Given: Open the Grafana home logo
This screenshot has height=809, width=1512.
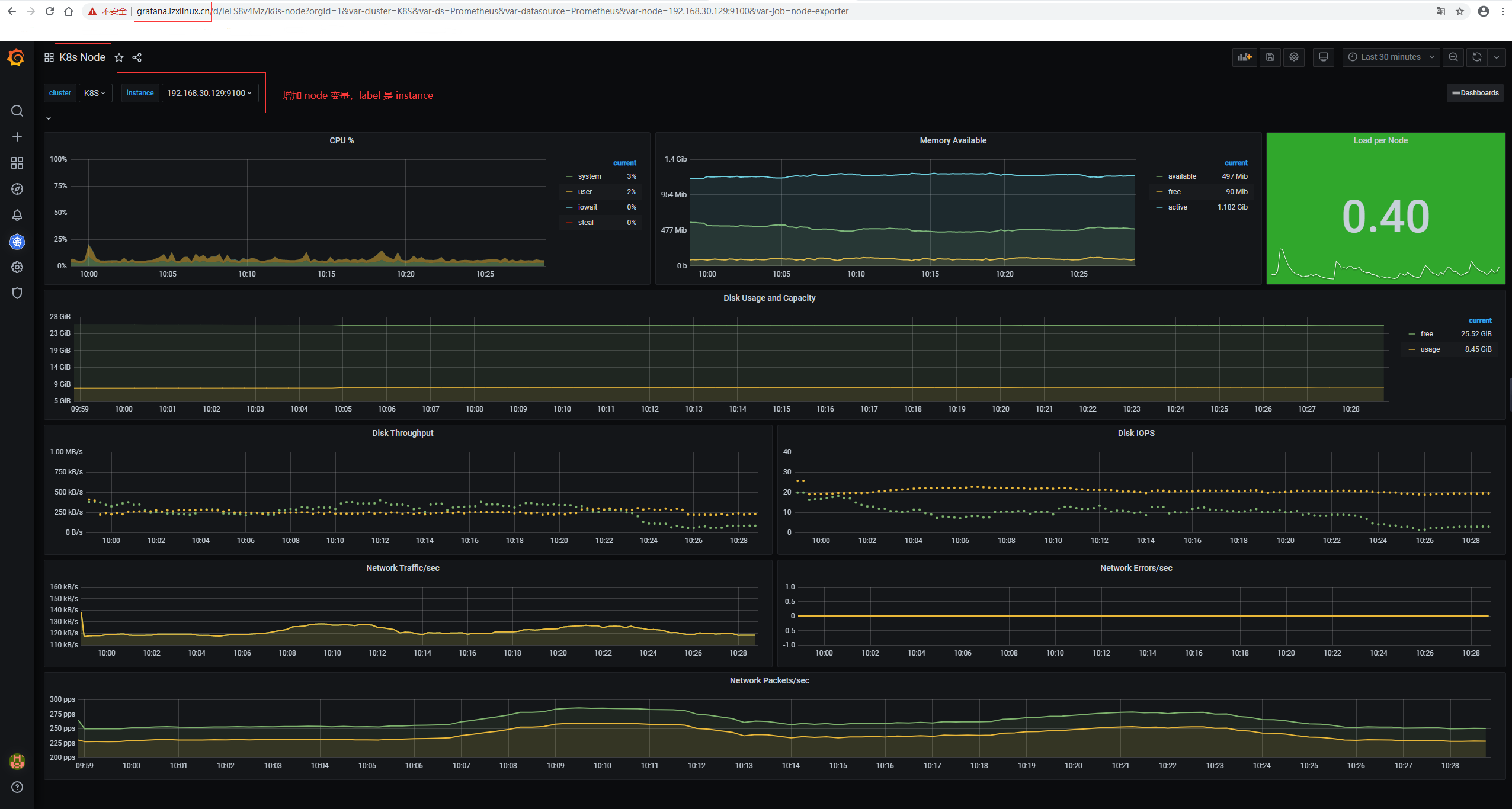Looking at the screenshot, I should [x=17, y=57].
